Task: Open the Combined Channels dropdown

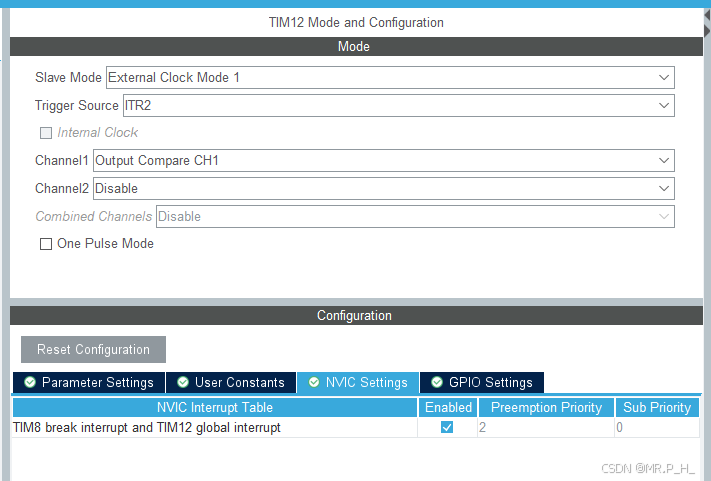Action: [x=415, y=217]
